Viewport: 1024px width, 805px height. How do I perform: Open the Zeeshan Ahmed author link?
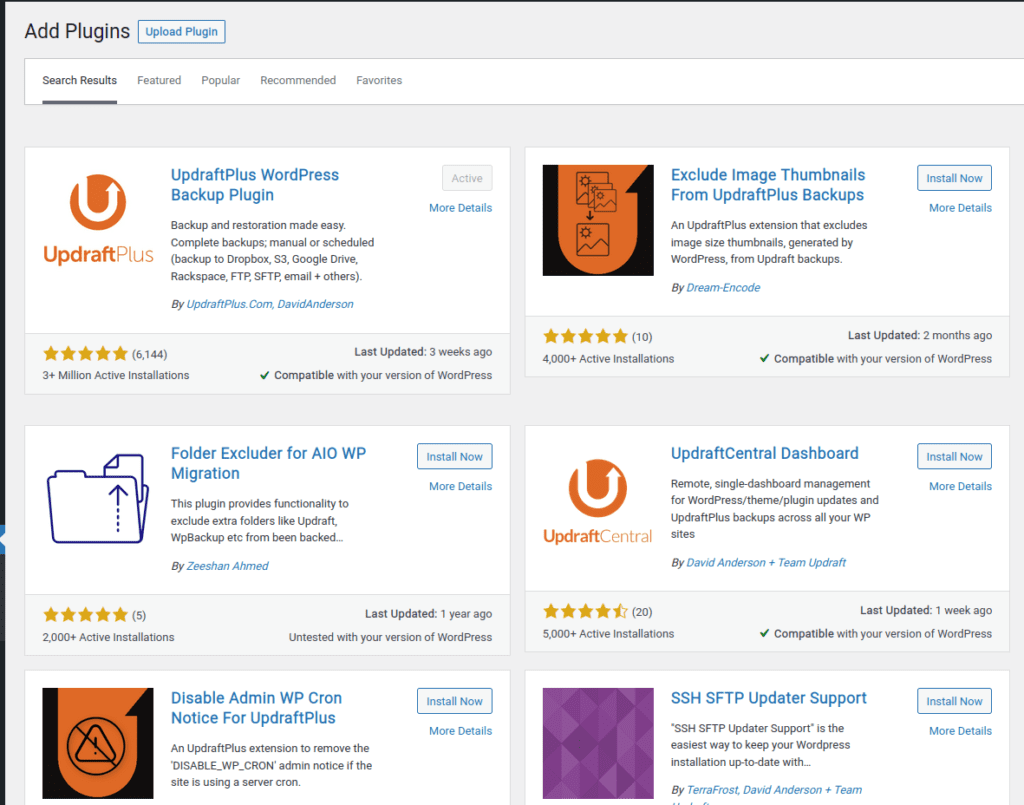pyautogui.click(x=227, y=566)
